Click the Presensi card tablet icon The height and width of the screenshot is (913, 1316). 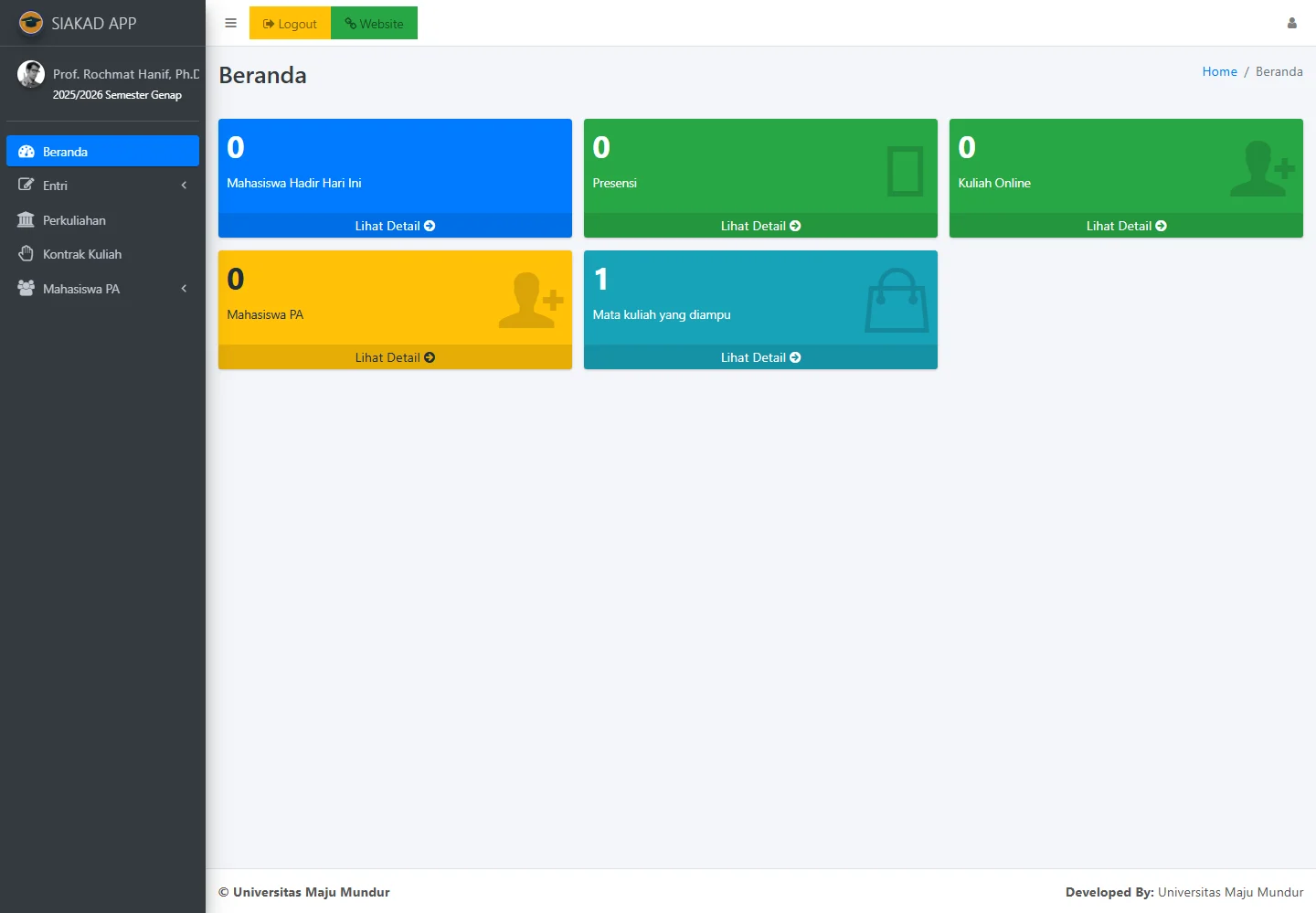point(905,171)
